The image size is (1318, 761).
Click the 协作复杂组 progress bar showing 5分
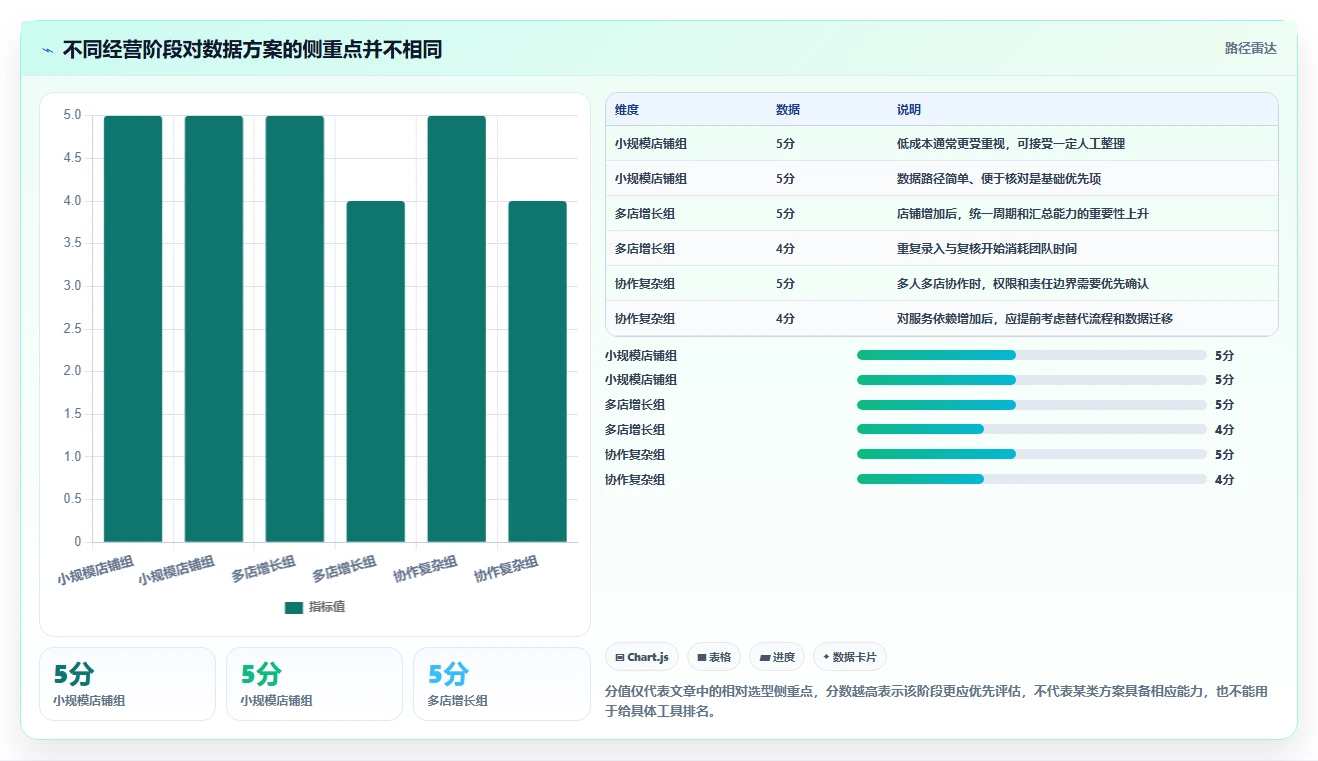coord(1032,455)
